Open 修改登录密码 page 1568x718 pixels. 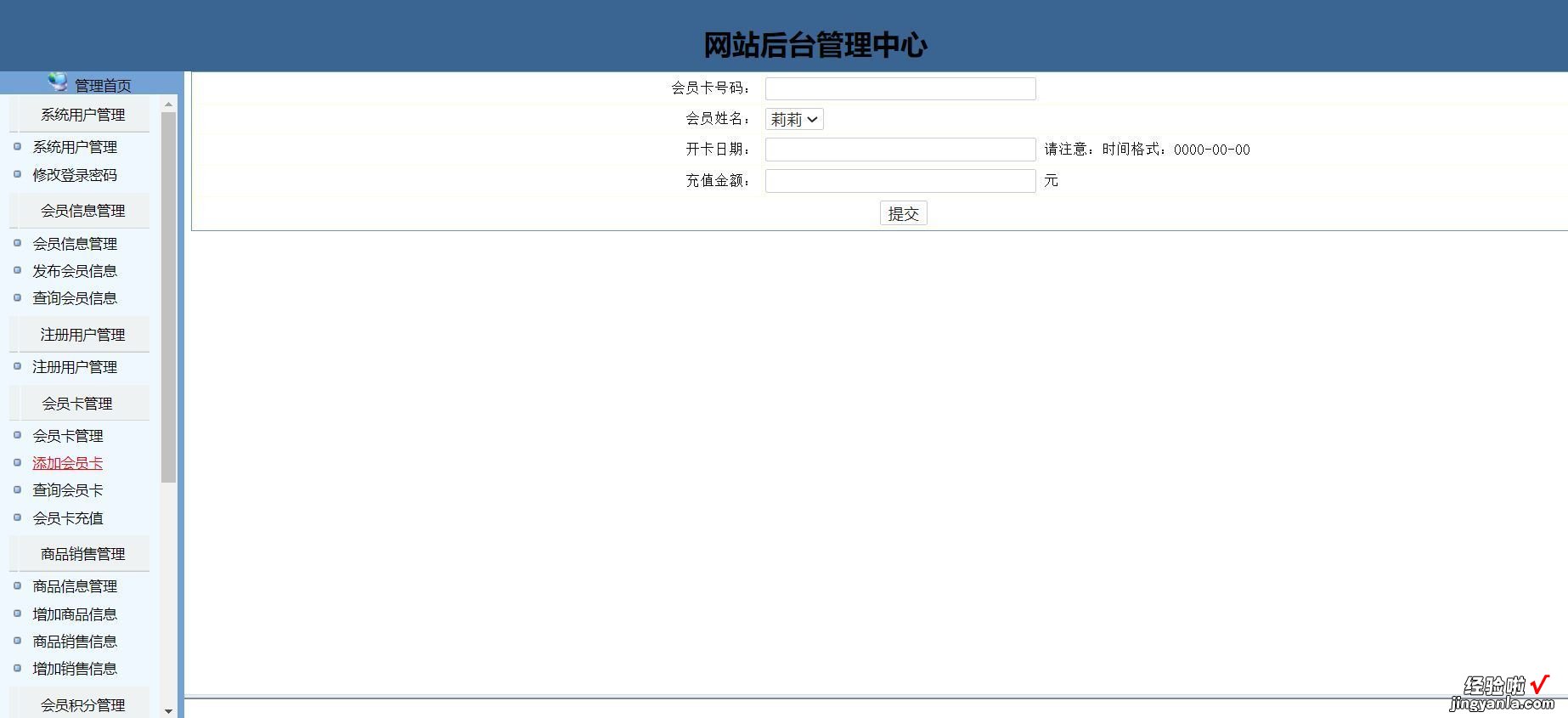[x=75, y=175]
